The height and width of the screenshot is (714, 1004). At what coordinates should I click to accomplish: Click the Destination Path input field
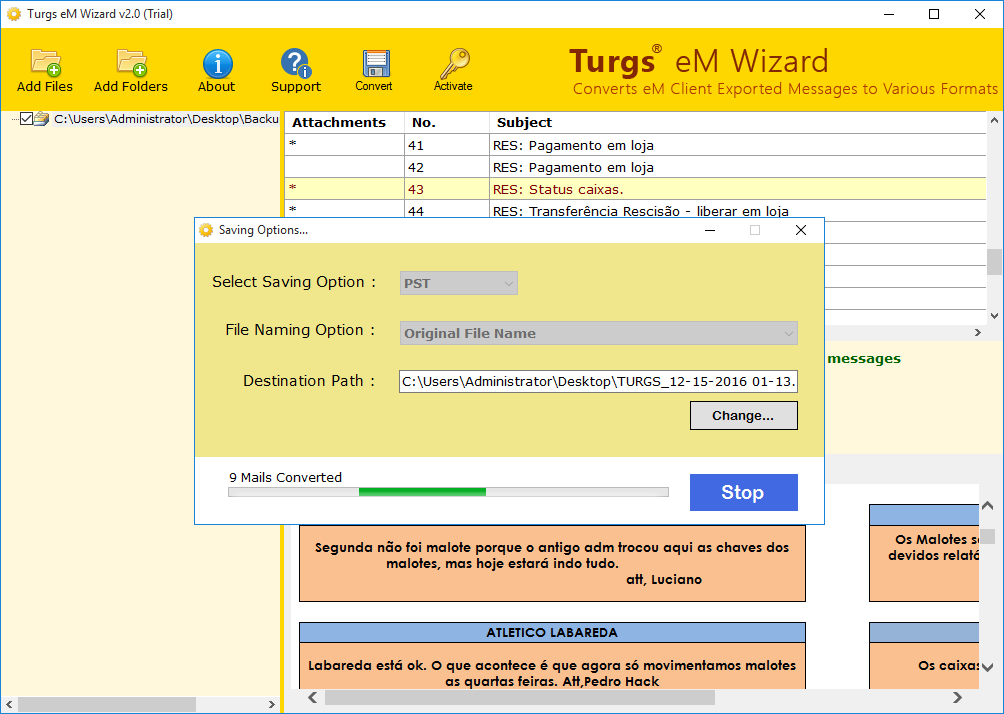(598, 382)
